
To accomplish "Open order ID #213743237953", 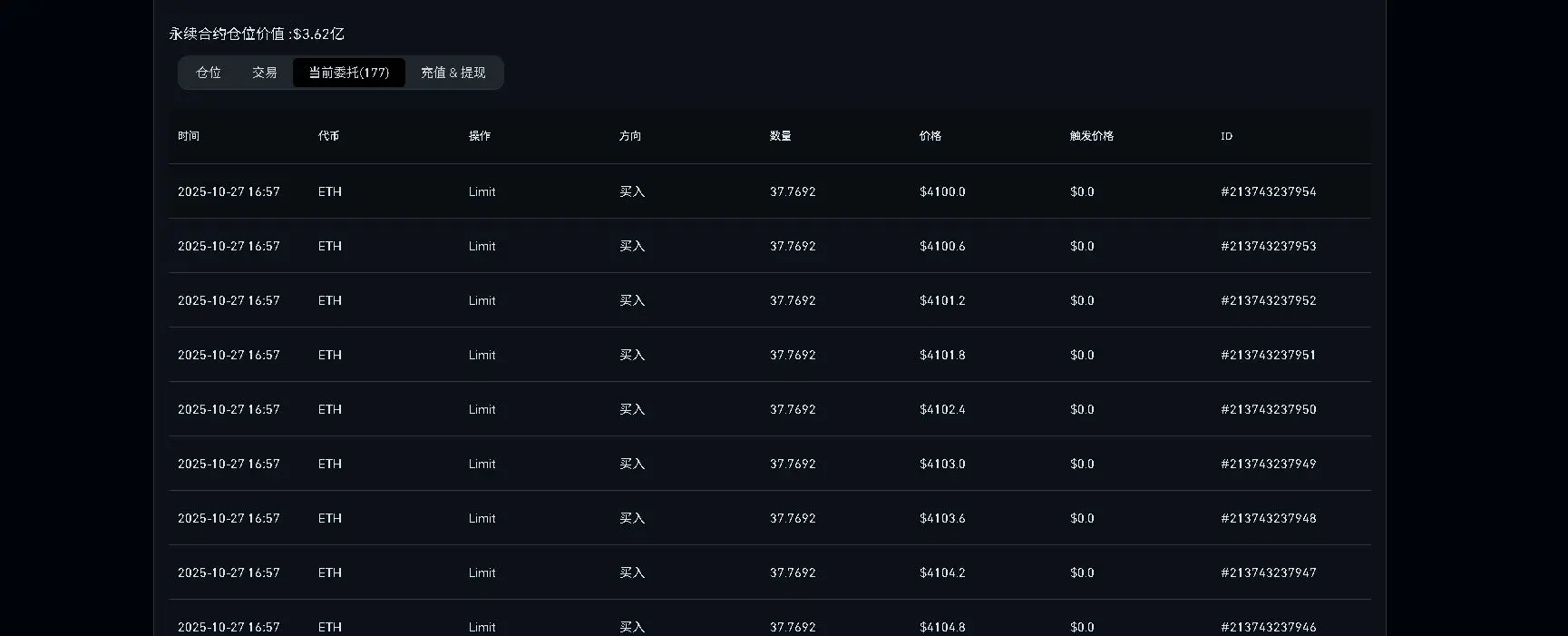I will point(1269,246).
